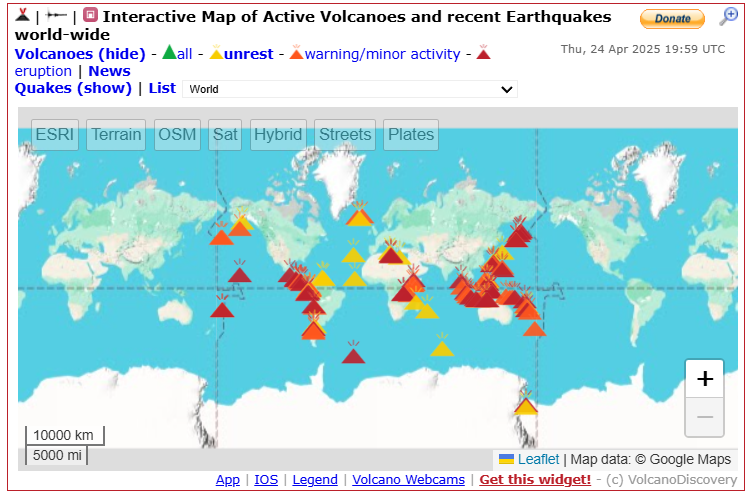Image resolution: width=746 pixels, height=495 pixels.
Task: Click the yellow 'unrest' triangle legend icon
Action: coord(216,52)
